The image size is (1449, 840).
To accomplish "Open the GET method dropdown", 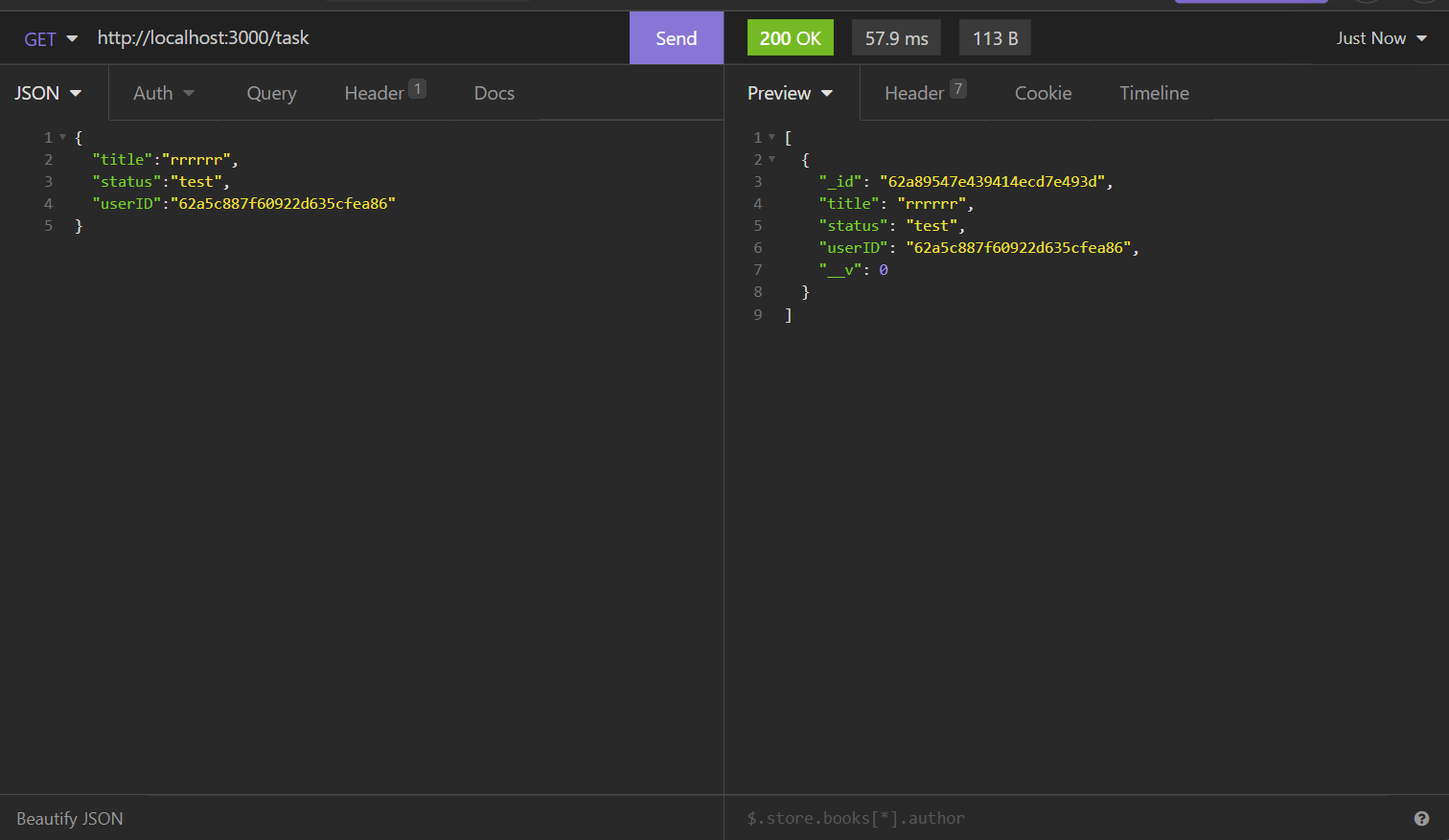I will pos(50,38).
